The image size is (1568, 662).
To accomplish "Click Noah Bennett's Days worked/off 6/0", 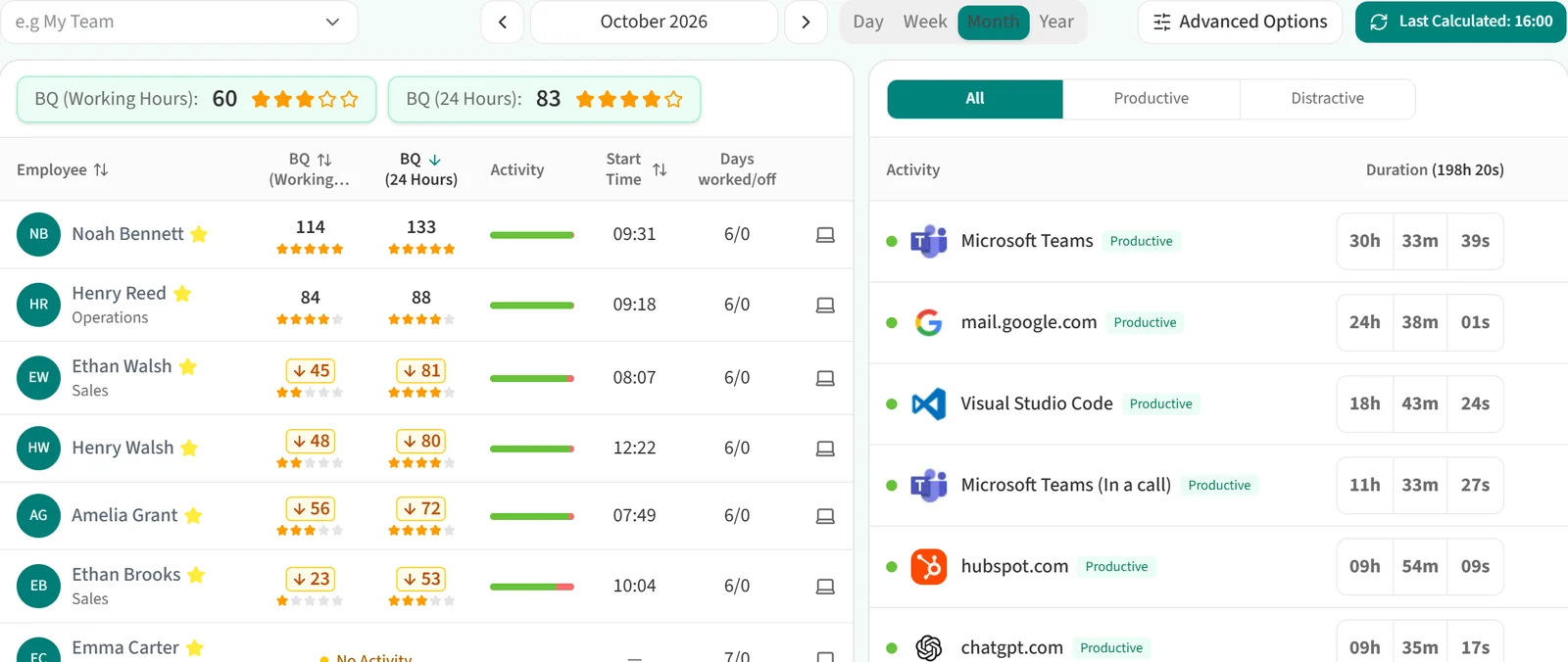I will (x=737, y=234).
